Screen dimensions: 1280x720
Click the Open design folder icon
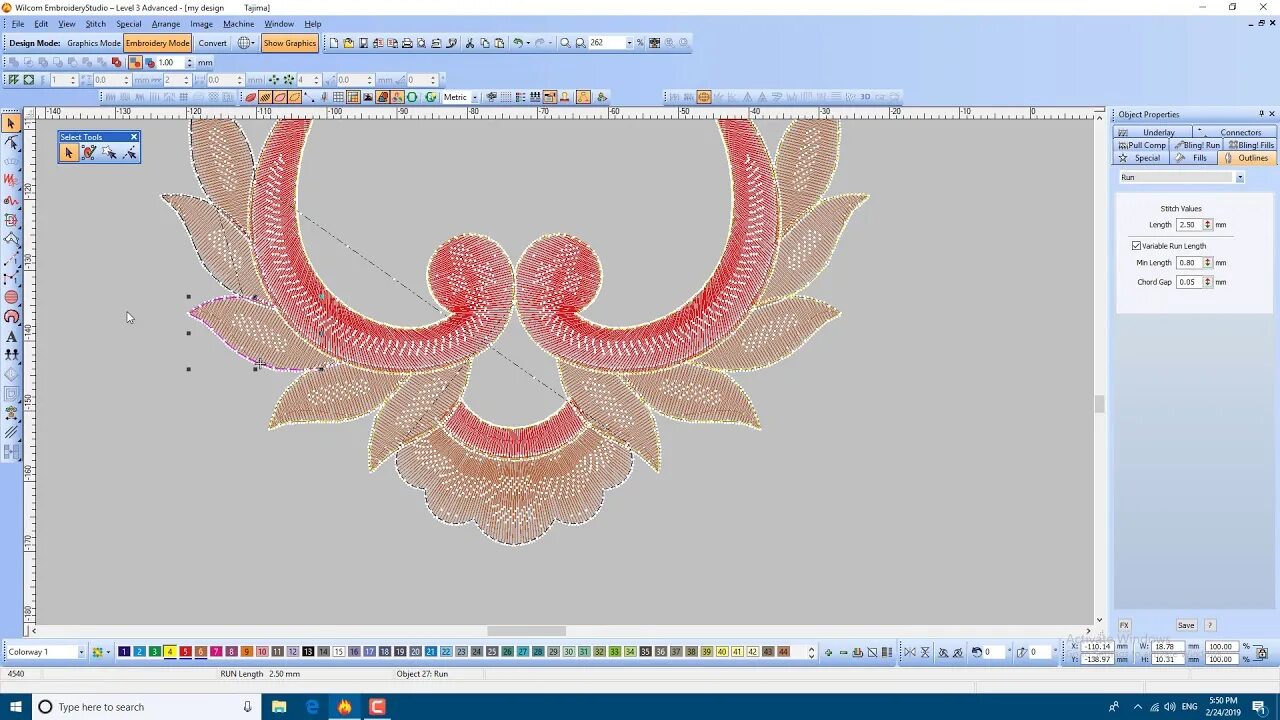pyautogui.click(x=349, y=43)
